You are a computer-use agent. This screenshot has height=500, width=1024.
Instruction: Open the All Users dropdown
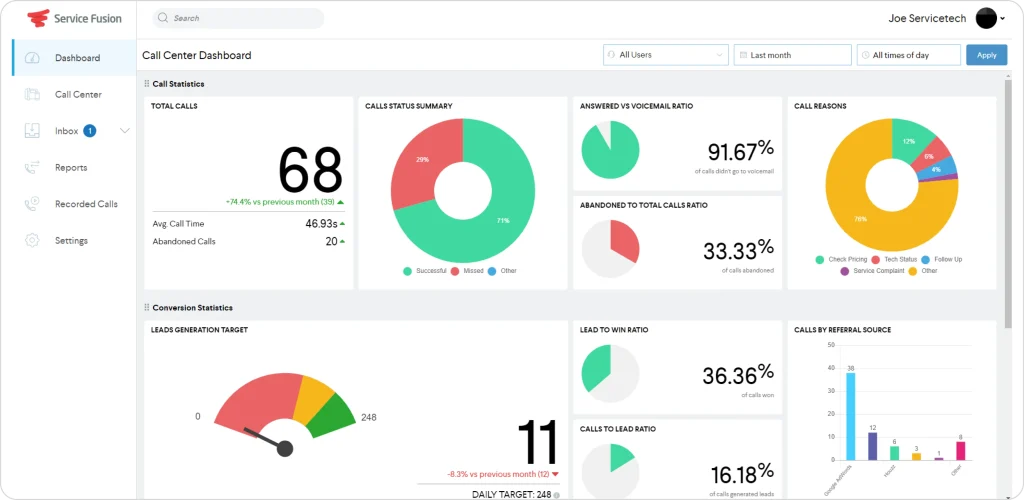(665, 55)
